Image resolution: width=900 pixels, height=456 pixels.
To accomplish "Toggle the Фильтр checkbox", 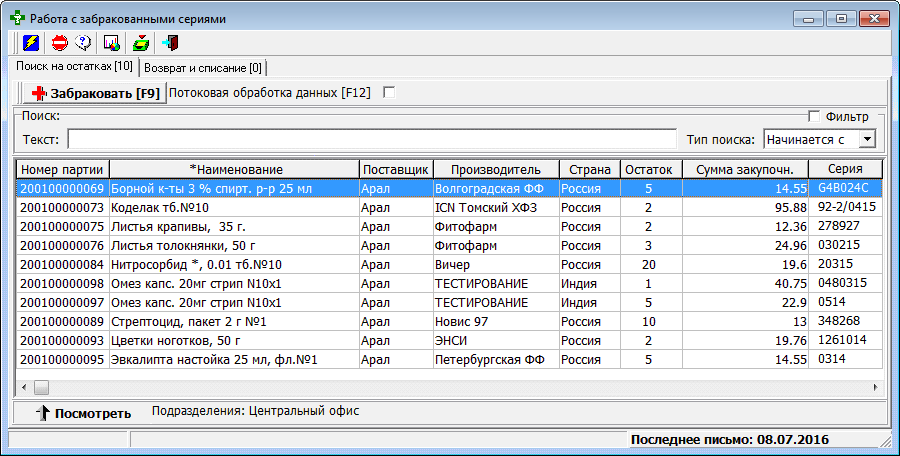I will (814, 116).
